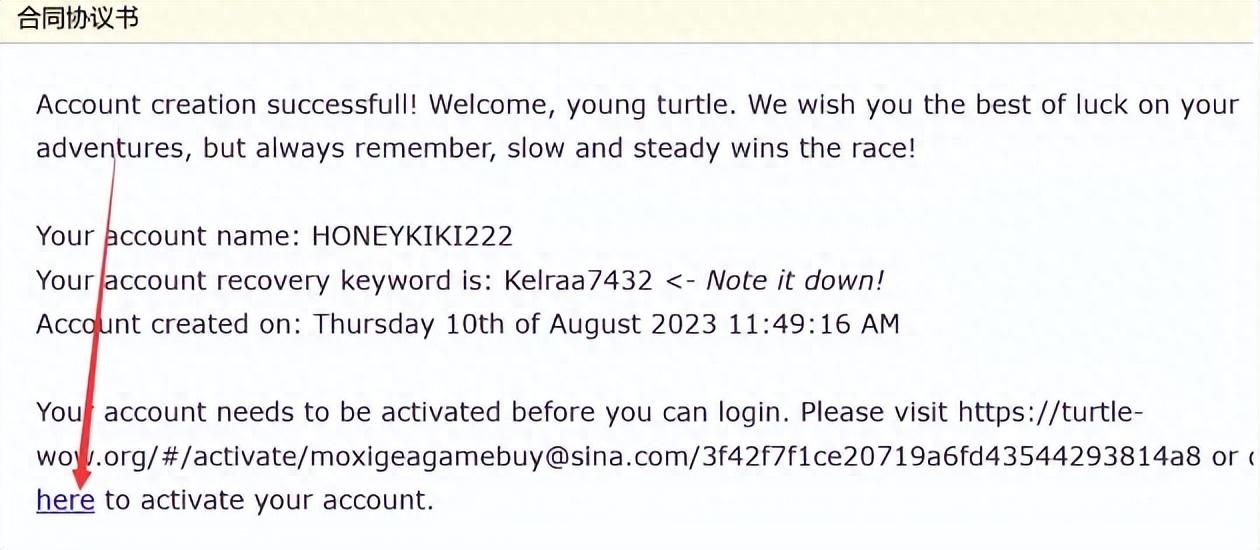Click the '<-' arrow after the keyword

[680, 281]
